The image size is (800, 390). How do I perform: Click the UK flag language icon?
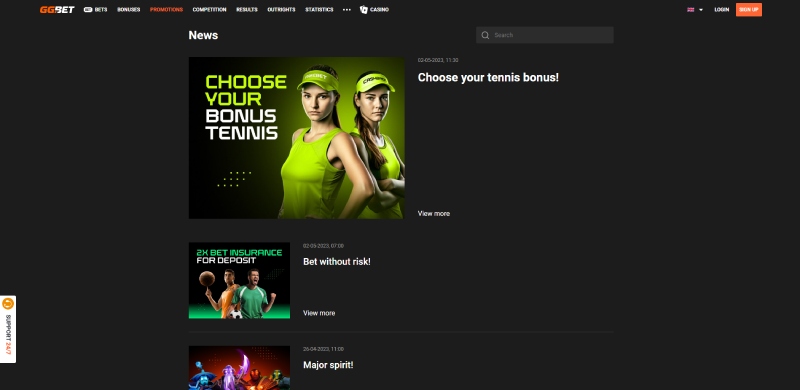[x=691, y=10]
